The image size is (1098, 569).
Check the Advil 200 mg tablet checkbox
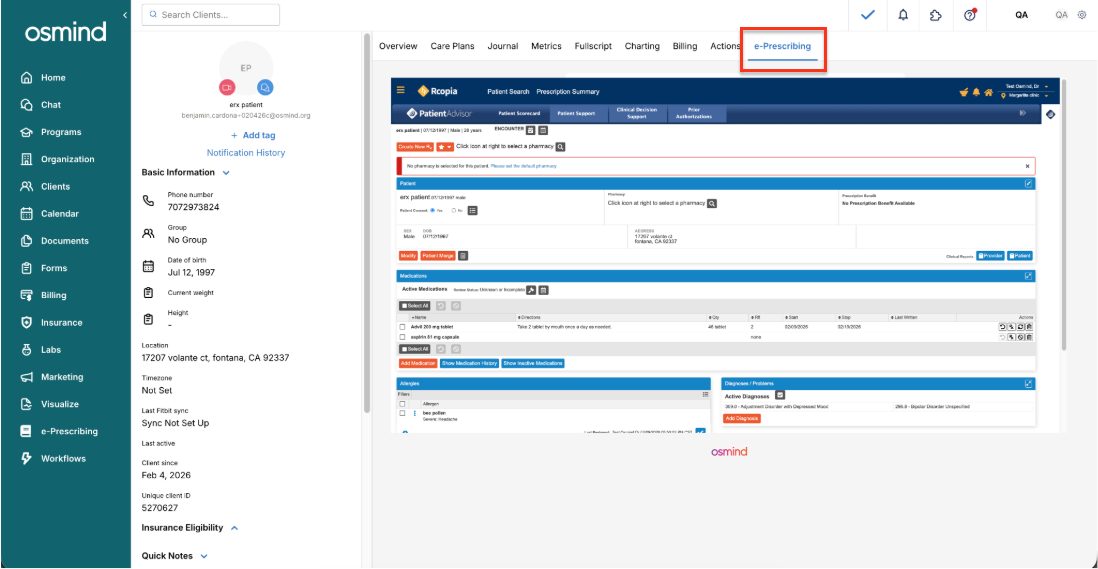pyautogui.click(x=402, y=327)
